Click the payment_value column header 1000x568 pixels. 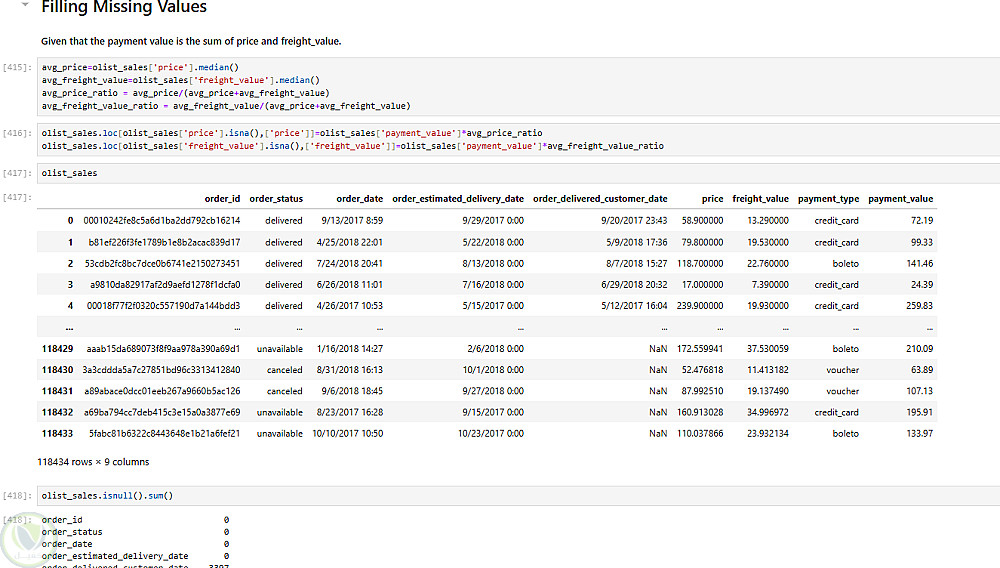point(900,198)
